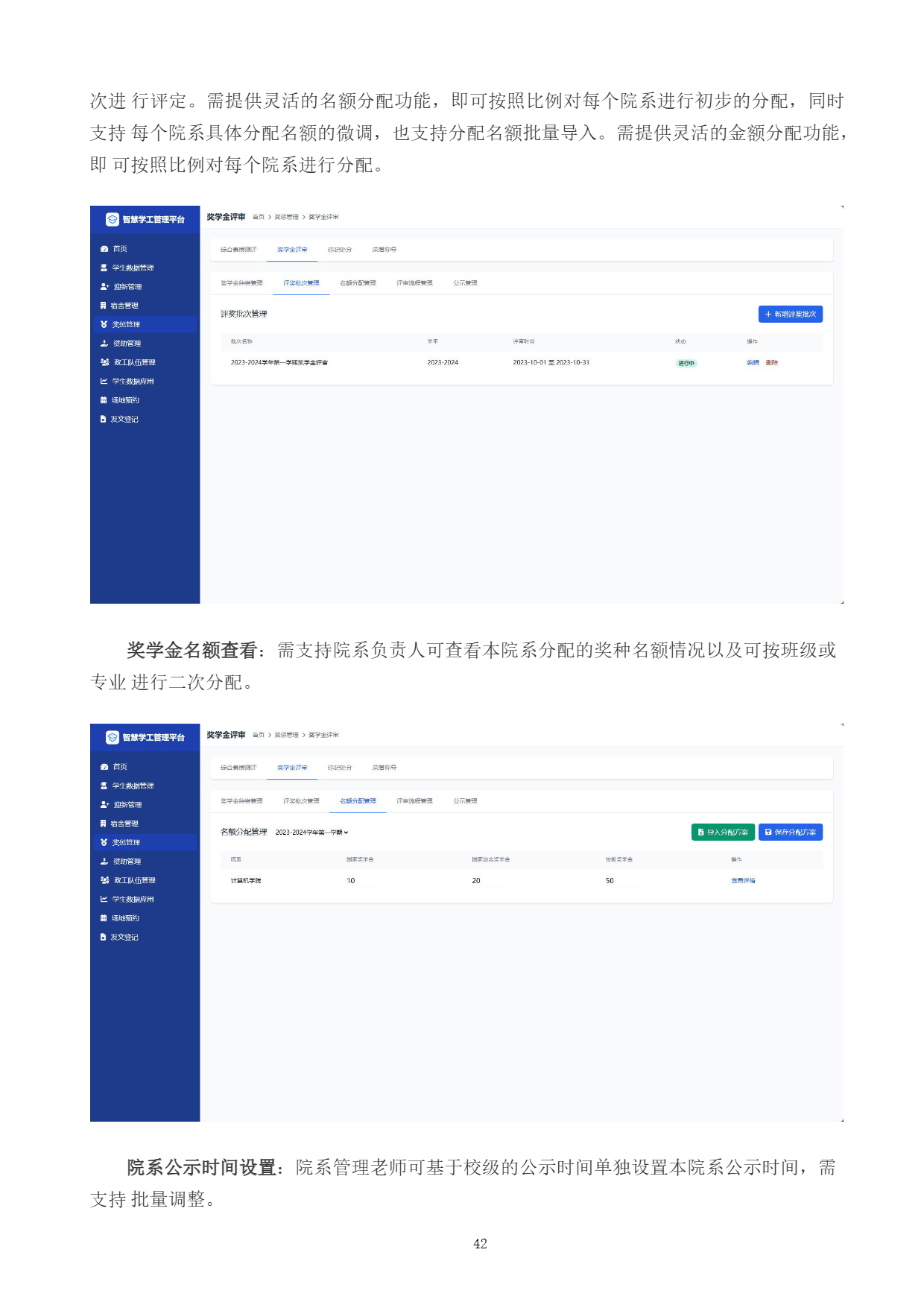Viewport: 924px width, 1308px height.
Task: Open 资助管理 icon in 评奖批次管理 screenshot sidebar
Action: coord(104,344)
